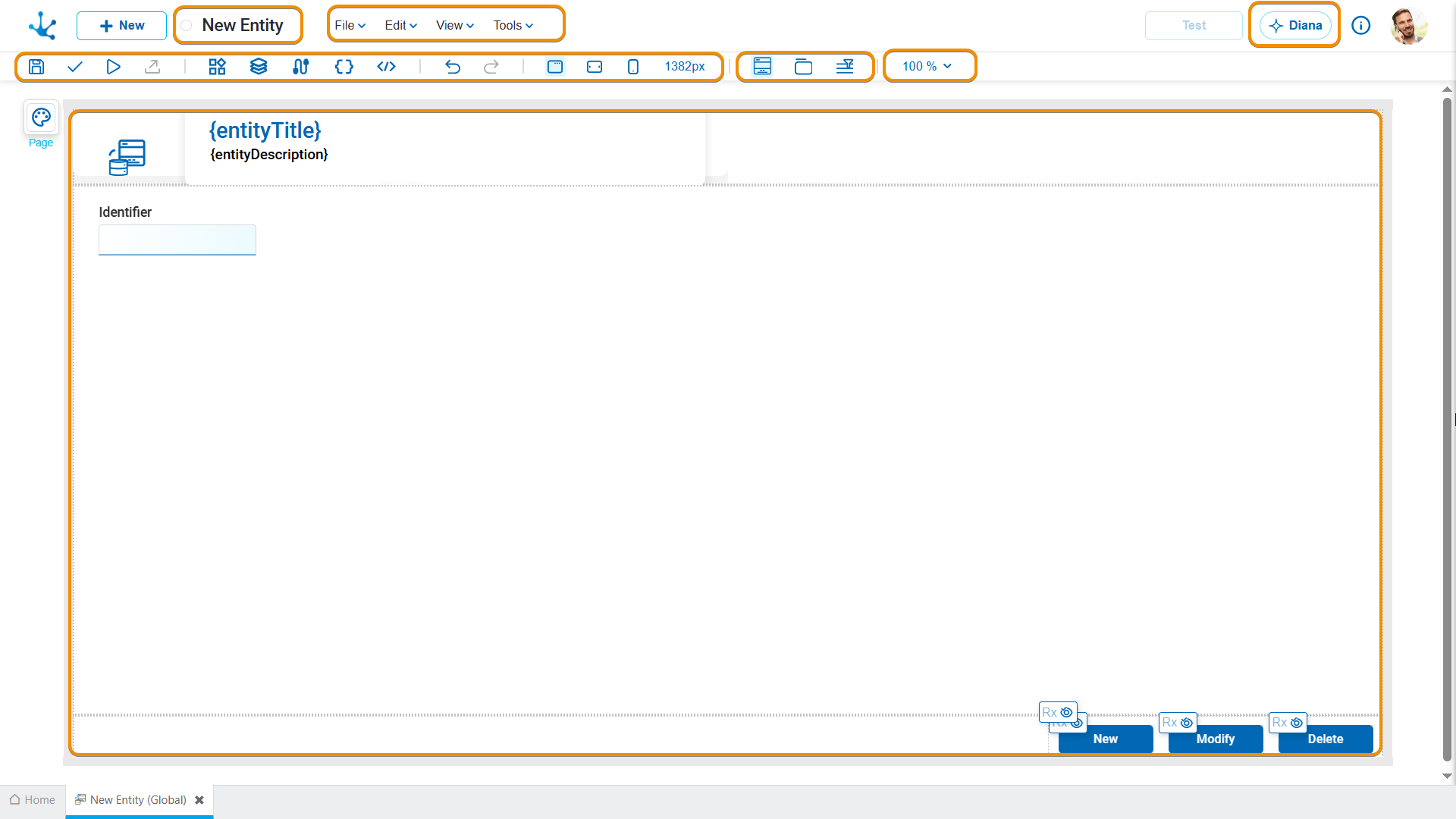Open the File menu

[350, 25]
